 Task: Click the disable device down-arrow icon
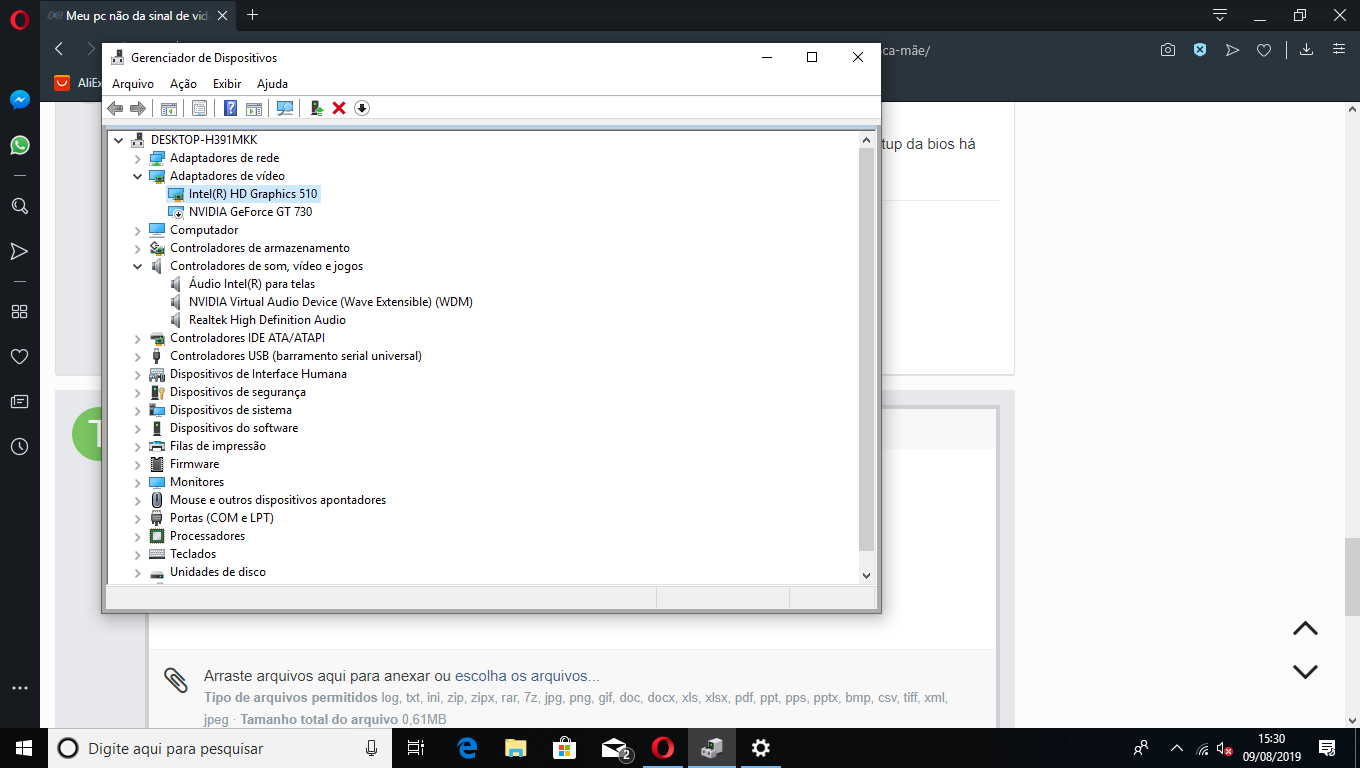coord(362,108)
